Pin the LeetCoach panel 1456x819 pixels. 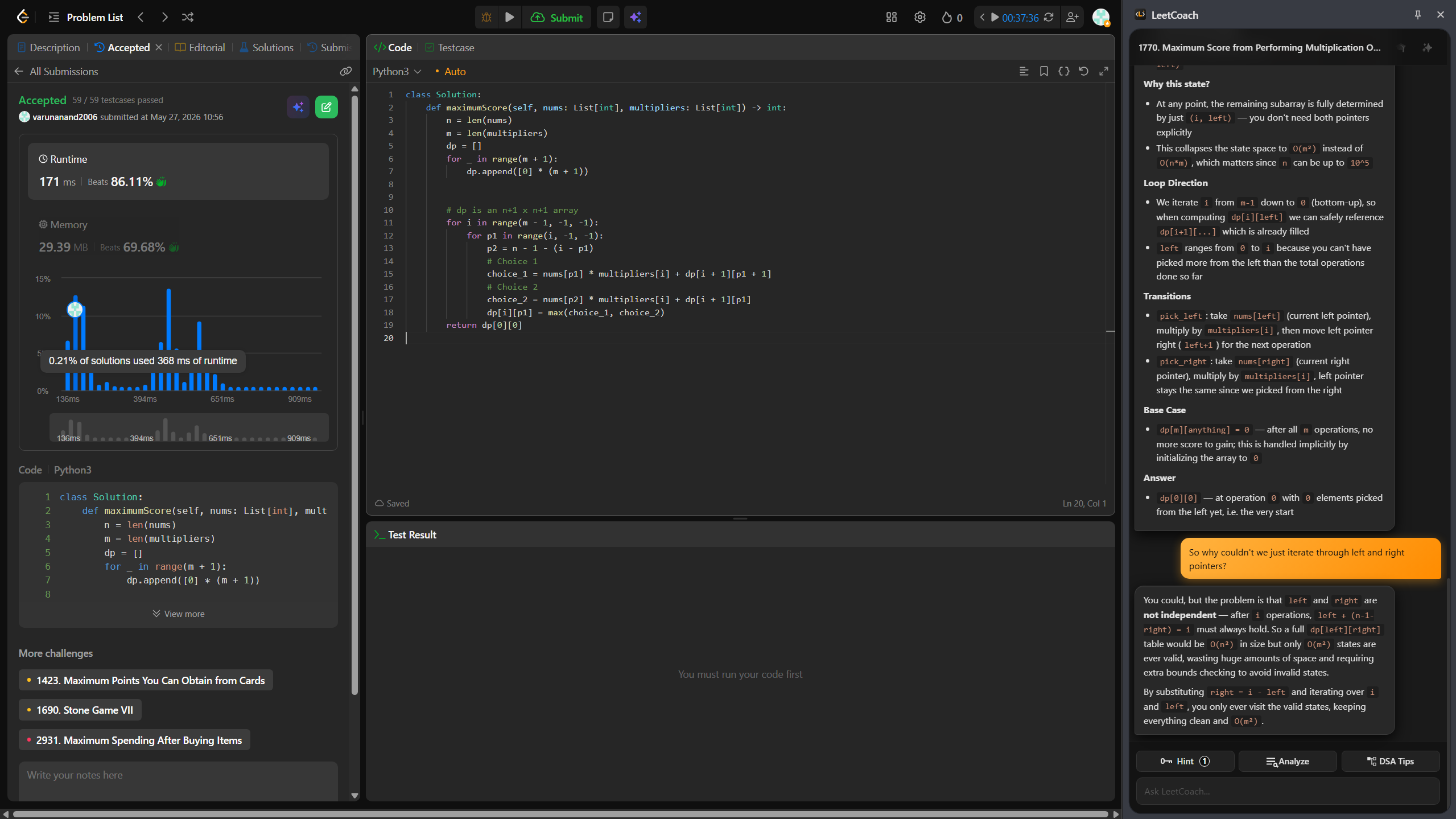[x=1418, y=15]
